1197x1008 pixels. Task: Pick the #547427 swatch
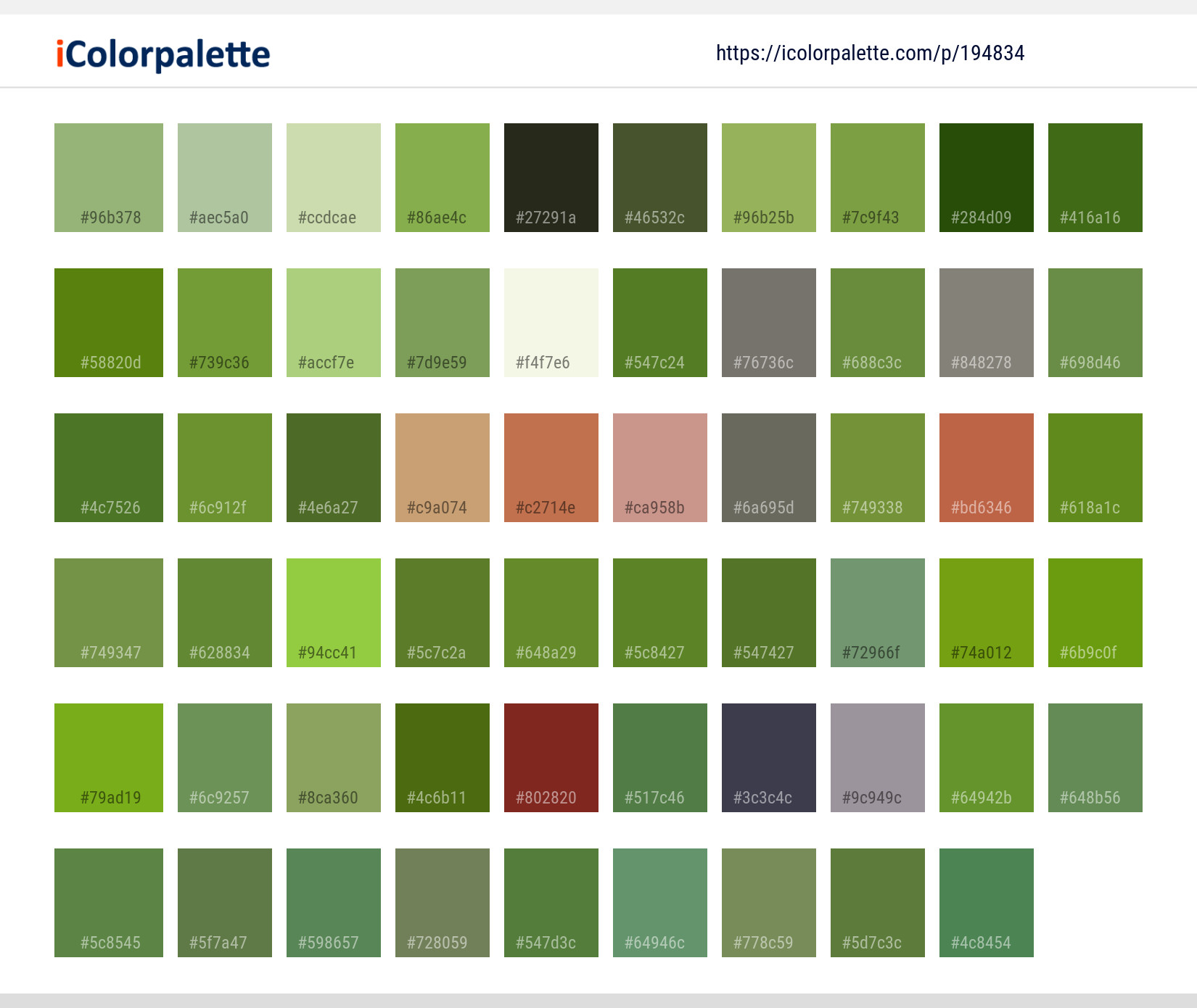point(769,613)
